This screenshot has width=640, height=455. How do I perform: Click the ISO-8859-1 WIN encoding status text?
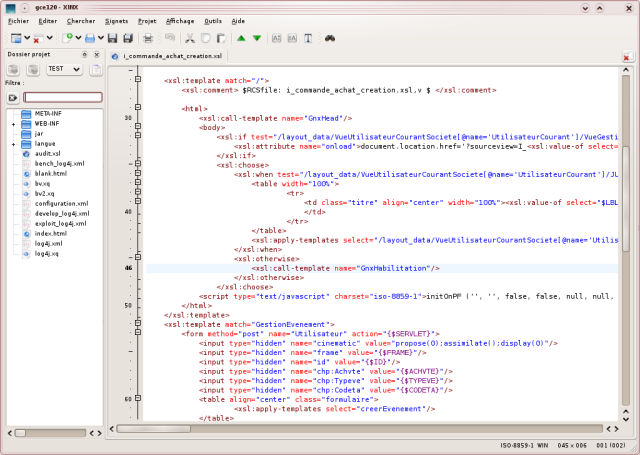pos(524,445)
